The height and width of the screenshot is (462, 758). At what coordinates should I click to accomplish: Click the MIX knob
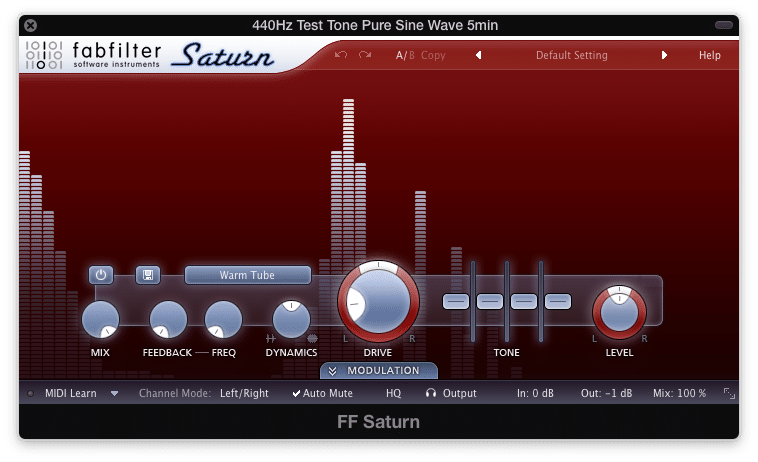[x=100, y=319]
